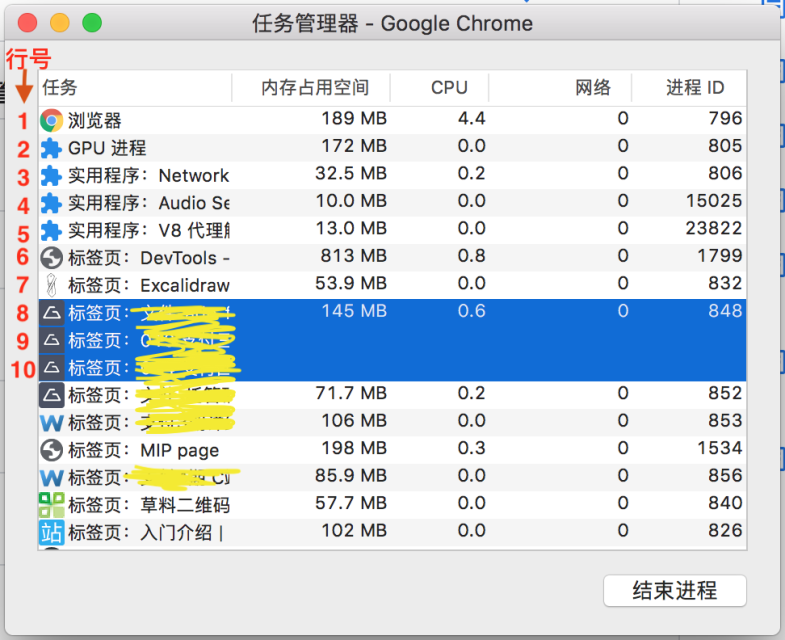Click the puzzle icon beside 实用程序: Audio
This screenshot has height=640, width=785.
click(x=51, y=203)
